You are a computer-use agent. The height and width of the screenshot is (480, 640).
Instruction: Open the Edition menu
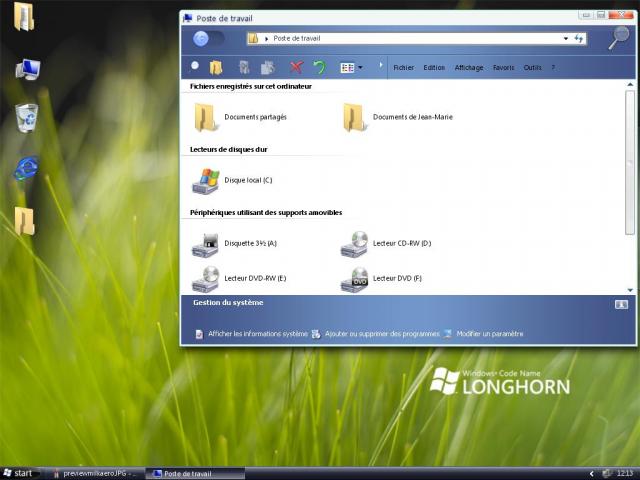tap(434, 68)
